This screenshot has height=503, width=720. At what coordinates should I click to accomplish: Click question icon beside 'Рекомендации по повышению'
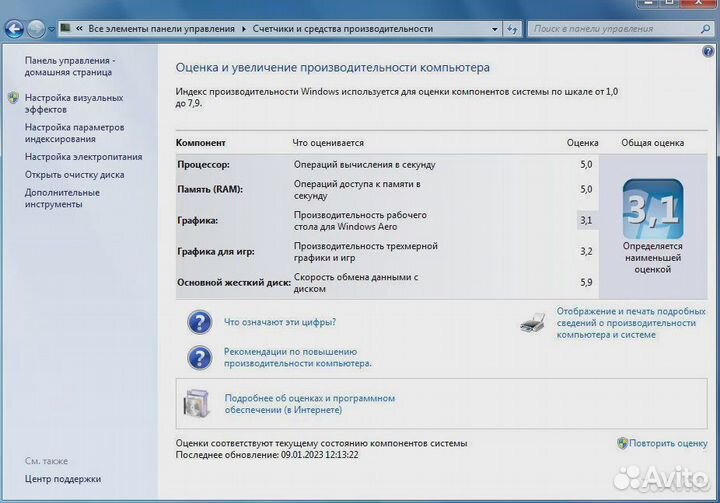[x=200, y=357]
